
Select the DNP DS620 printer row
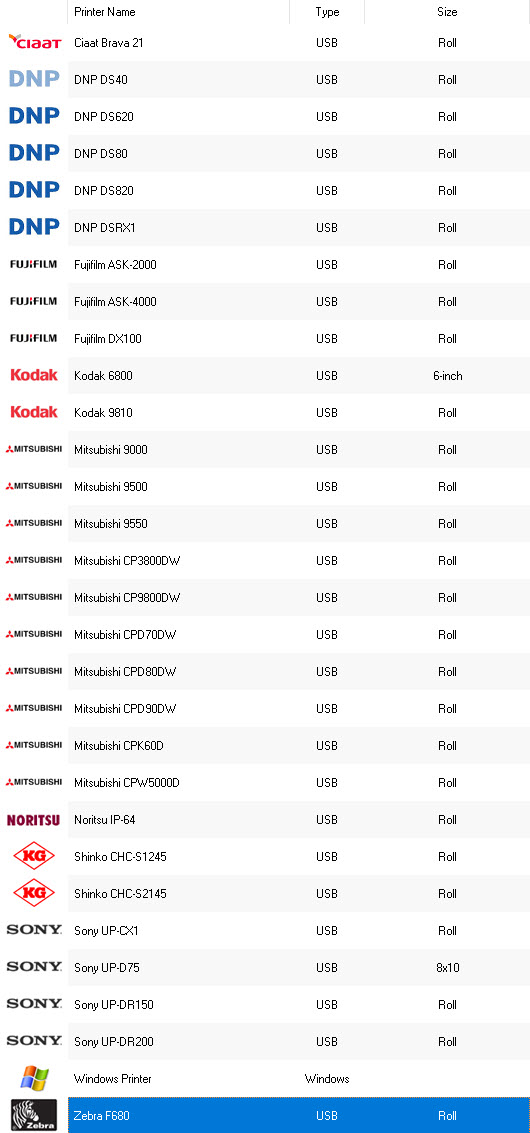pyautogui.click(x=299, y=116)
